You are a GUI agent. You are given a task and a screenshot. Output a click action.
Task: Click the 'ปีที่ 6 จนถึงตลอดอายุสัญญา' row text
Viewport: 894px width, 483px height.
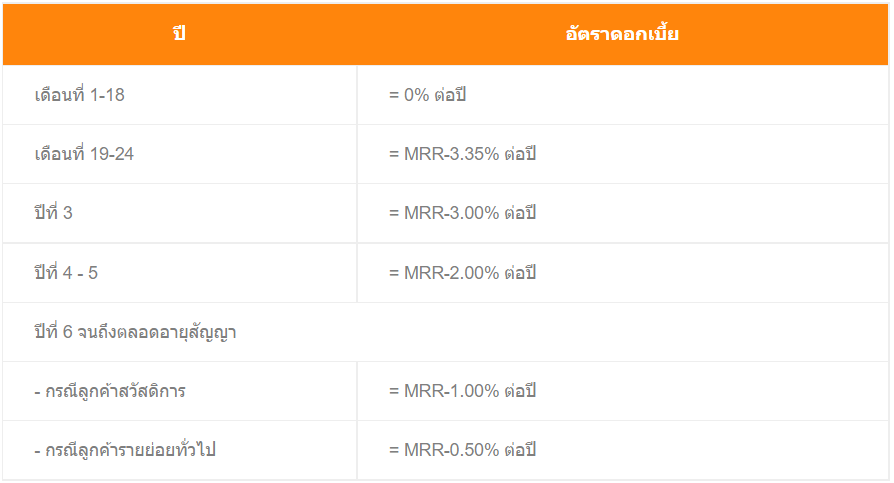pos(135,332)
